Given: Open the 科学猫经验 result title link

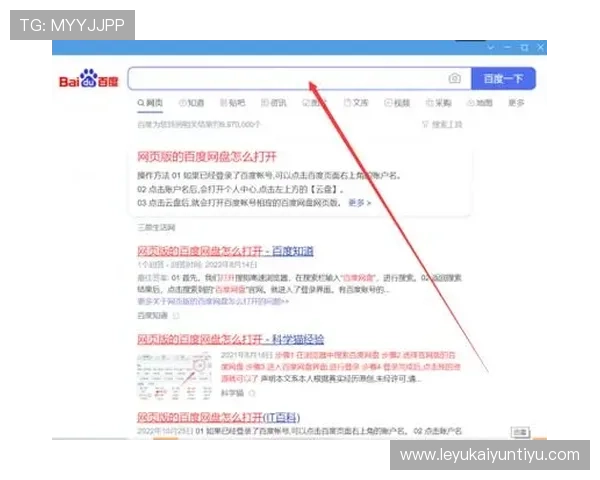Looking at the screenshot, I should point(230,340).
